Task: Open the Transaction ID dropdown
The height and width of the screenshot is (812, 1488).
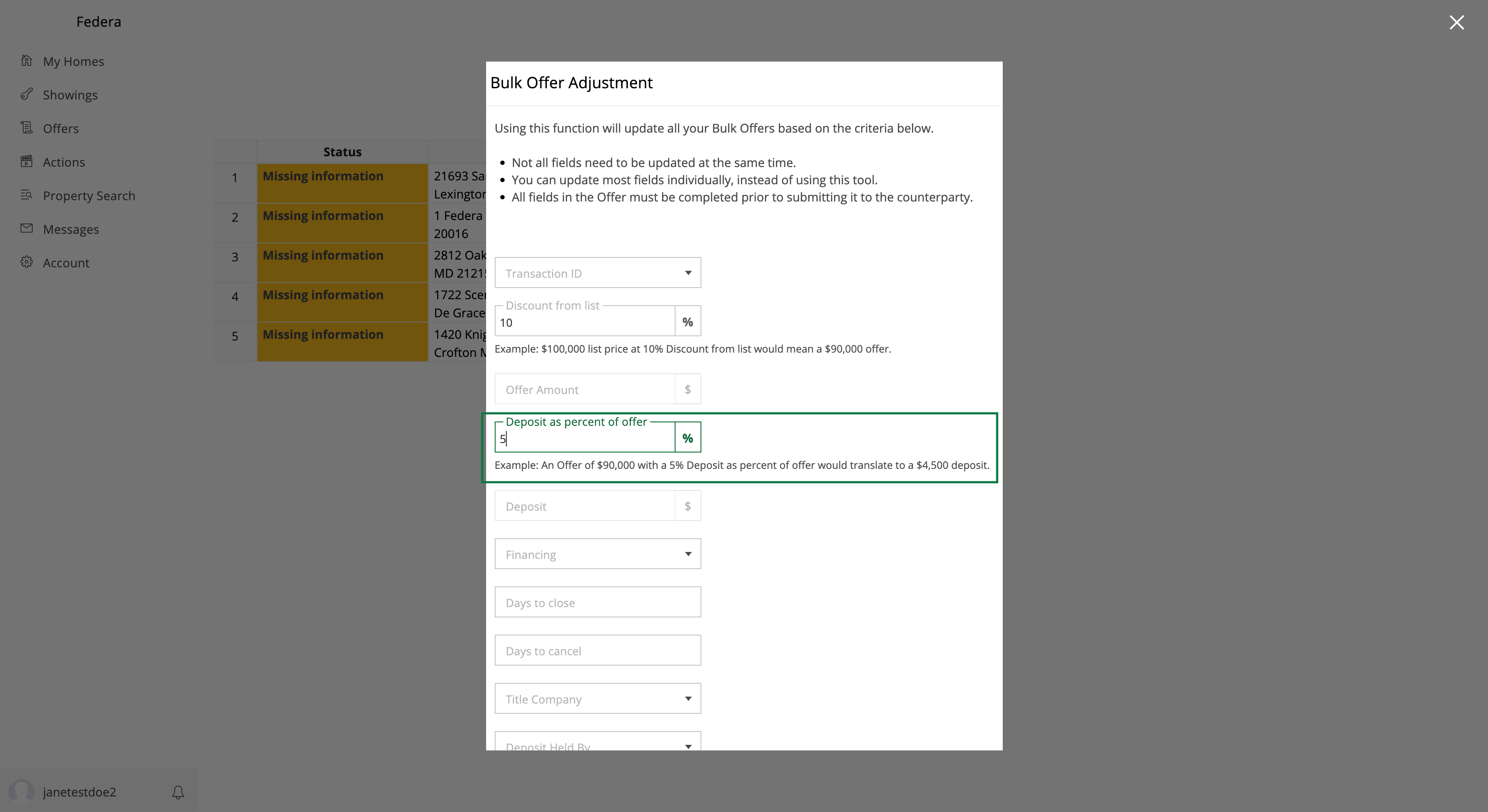Action: pos(598,273)
